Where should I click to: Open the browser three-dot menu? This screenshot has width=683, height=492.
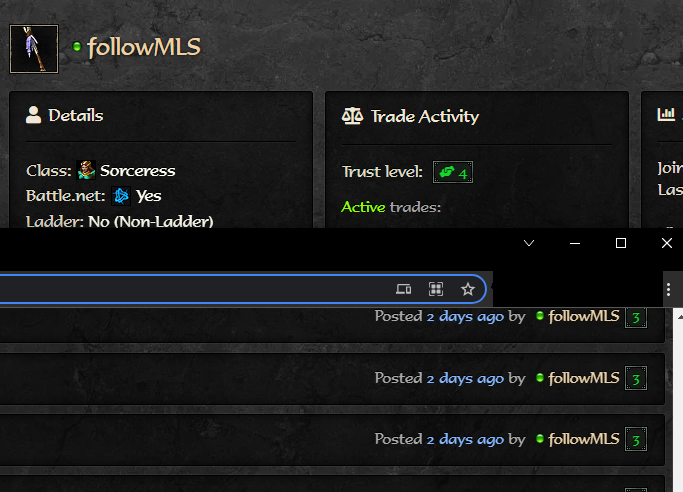(668, 289)
